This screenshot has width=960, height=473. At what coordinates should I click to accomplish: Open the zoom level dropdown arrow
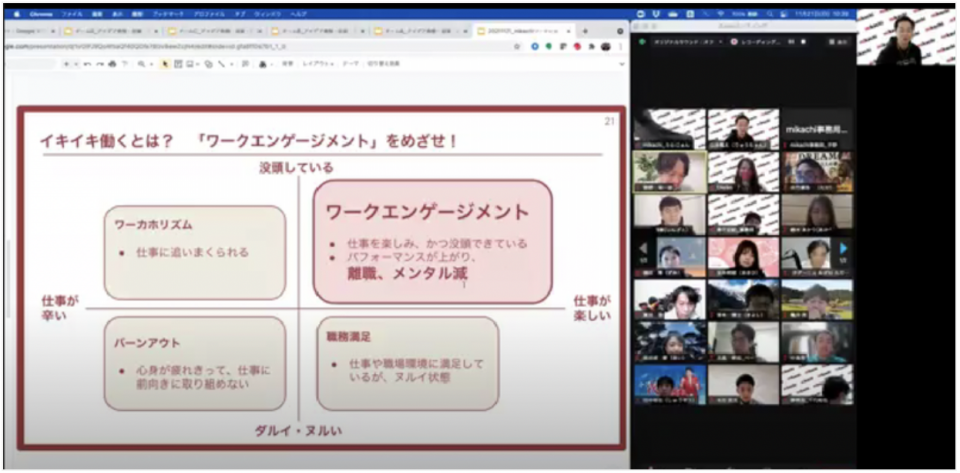[x=151, y=64]
